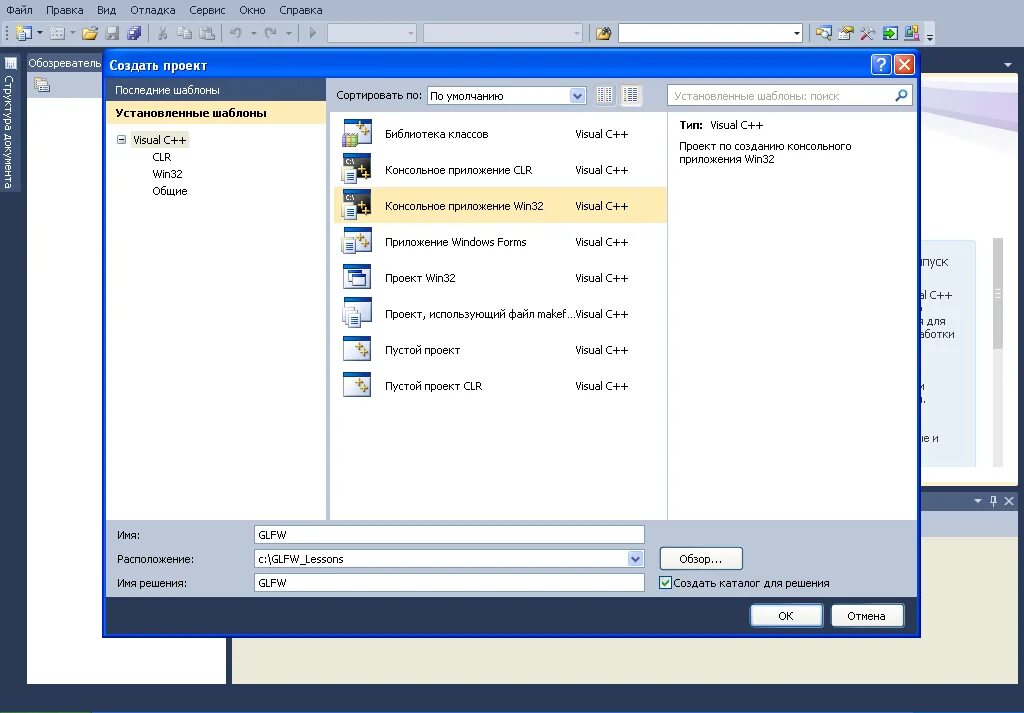Select the Win32 tree item
Screen dimensions: 1024x713
click(x=167, y=174)
